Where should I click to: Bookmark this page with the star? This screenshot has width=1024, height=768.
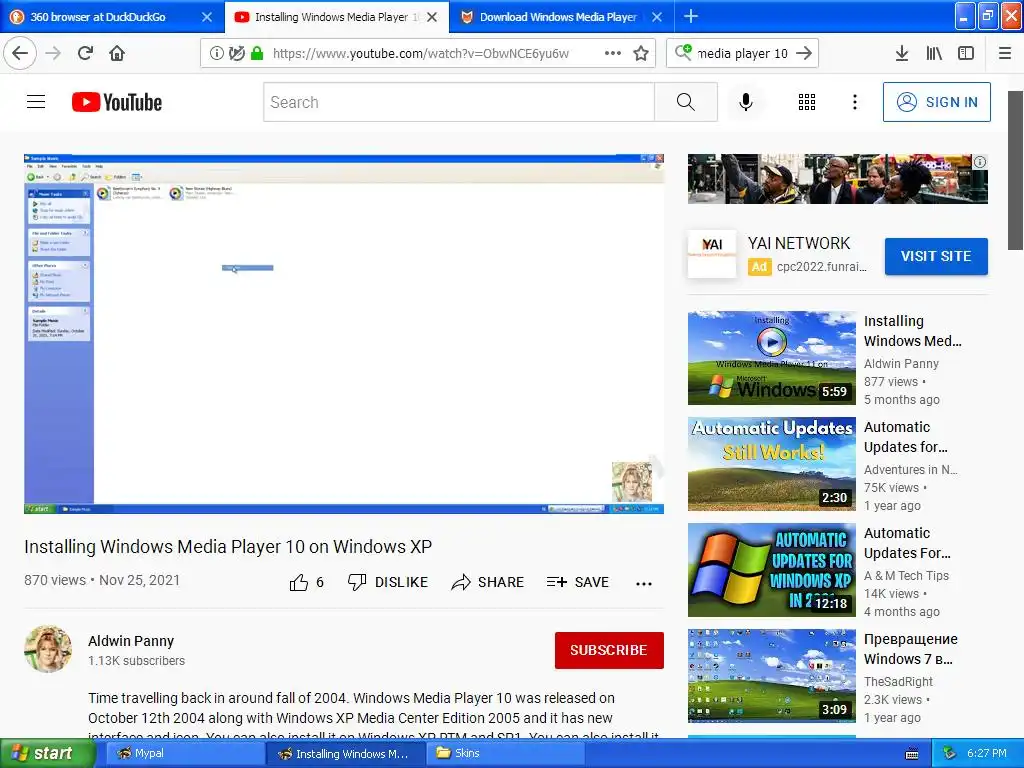click(x=641, y=54)
